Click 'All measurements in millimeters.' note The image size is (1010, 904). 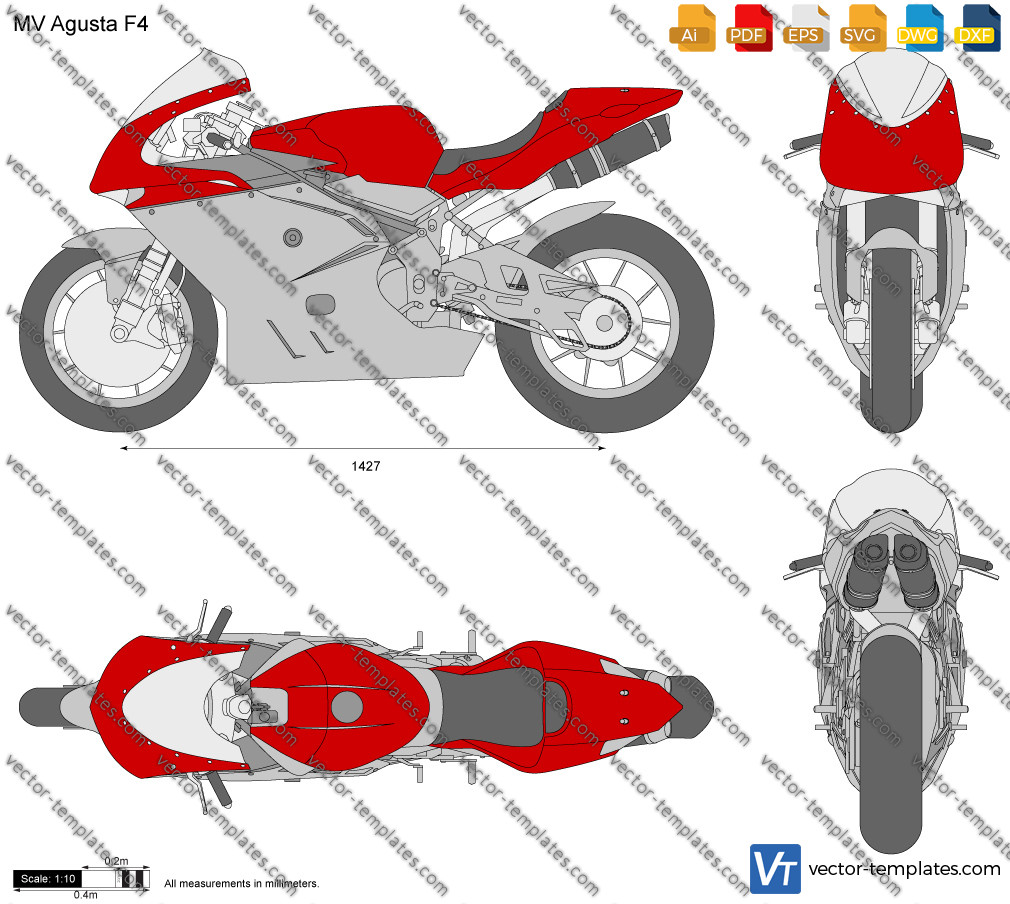[242, 883]
